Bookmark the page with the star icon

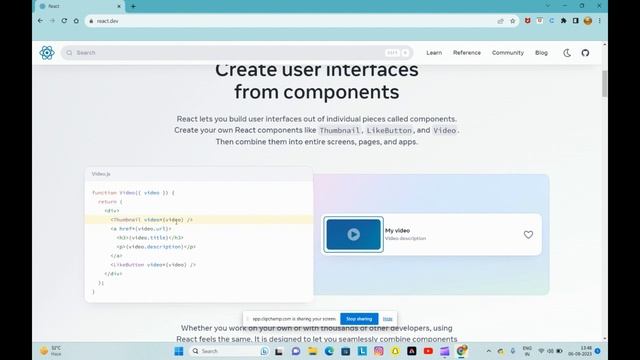pyautogui.click(x=513, y=21)
